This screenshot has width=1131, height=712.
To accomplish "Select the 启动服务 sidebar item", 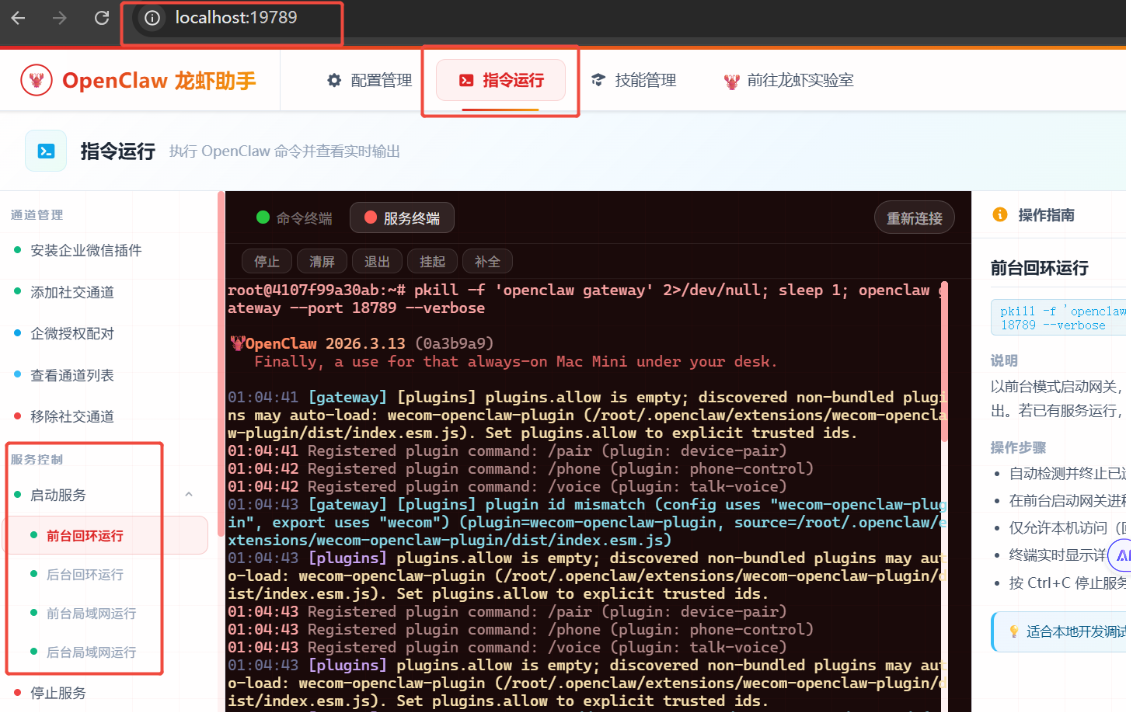I will tap(58, 495).
